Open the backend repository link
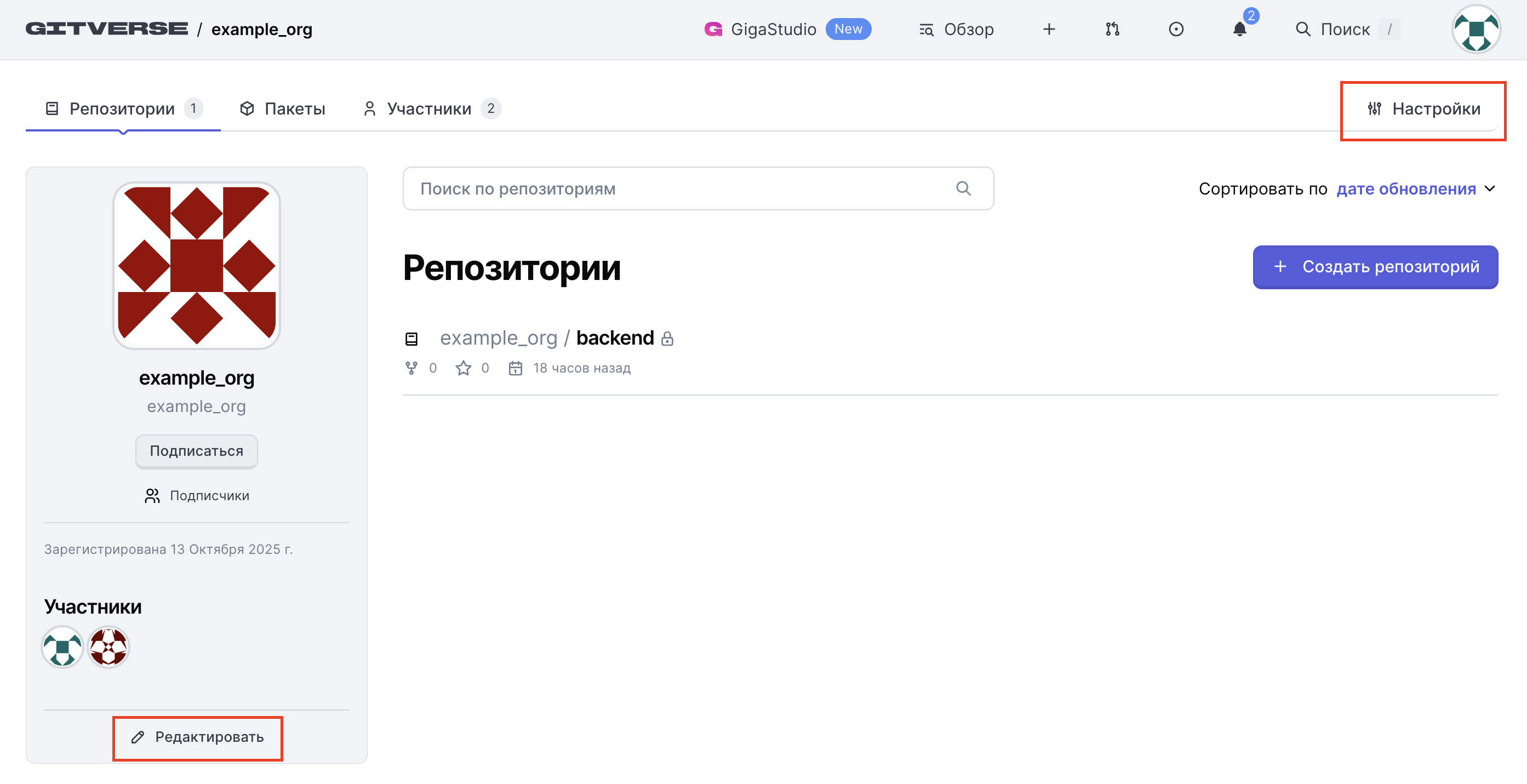Viewport: 1527px width, 784px height. coord(615,338)
